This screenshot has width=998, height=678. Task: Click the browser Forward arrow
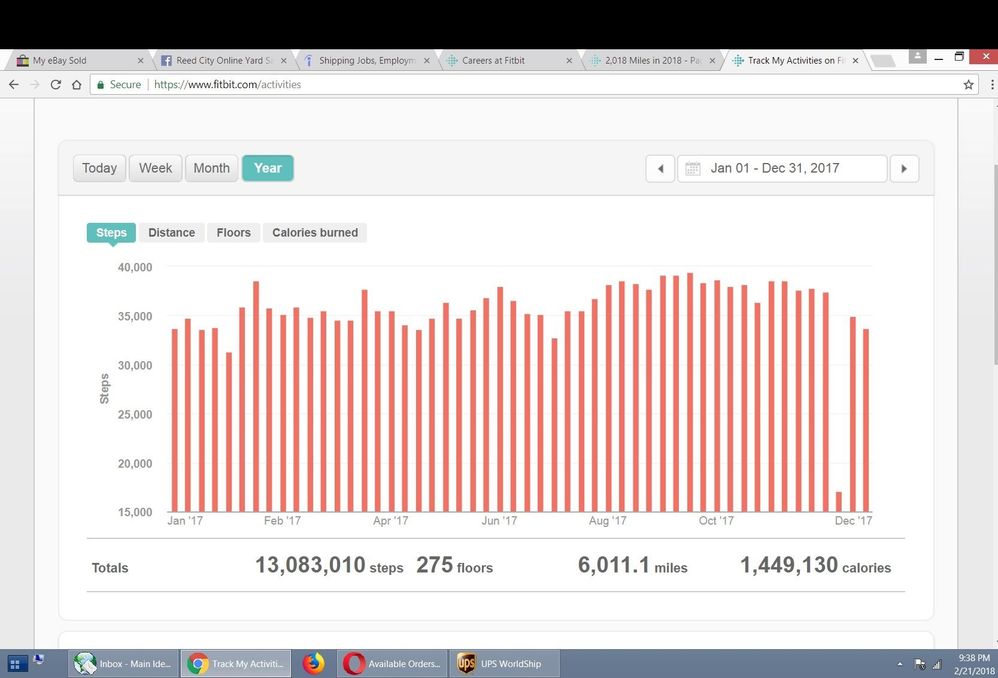(x=35, y=85)
